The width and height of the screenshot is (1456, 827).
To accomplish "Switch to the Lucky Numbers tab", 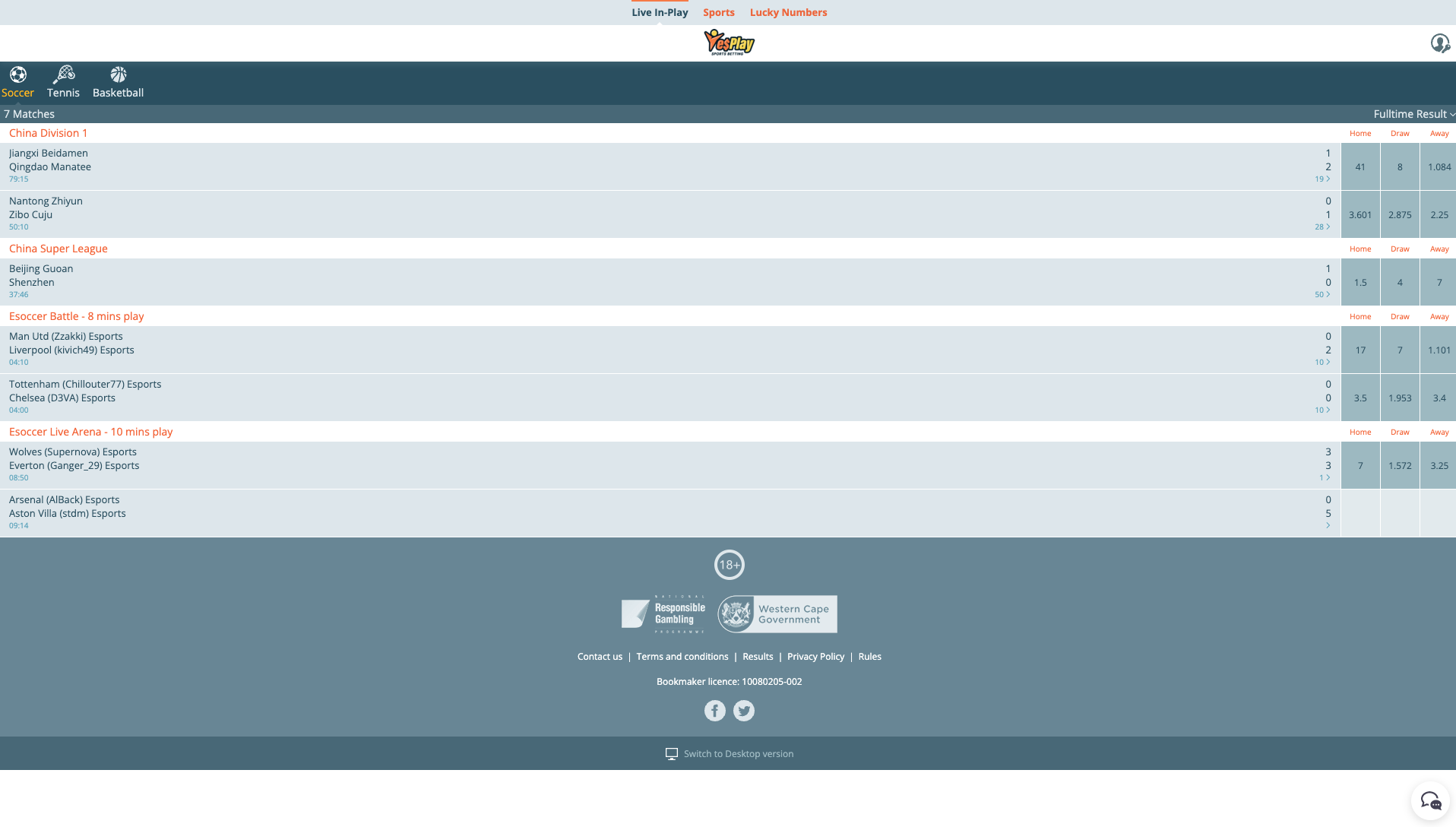I will click(x=789, y=12).
